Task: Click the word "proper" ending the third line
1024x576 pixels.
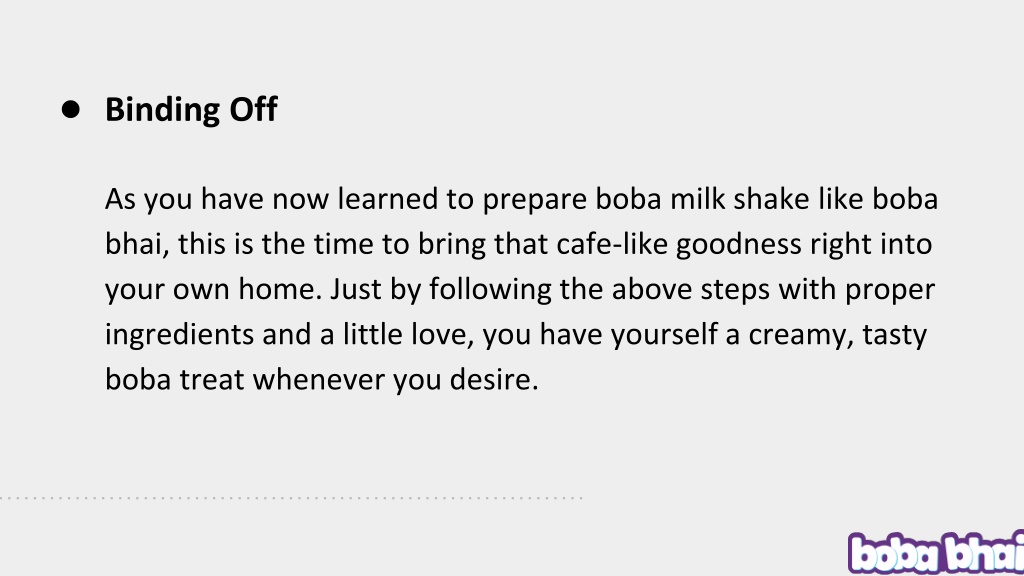Action: [890, 291]
